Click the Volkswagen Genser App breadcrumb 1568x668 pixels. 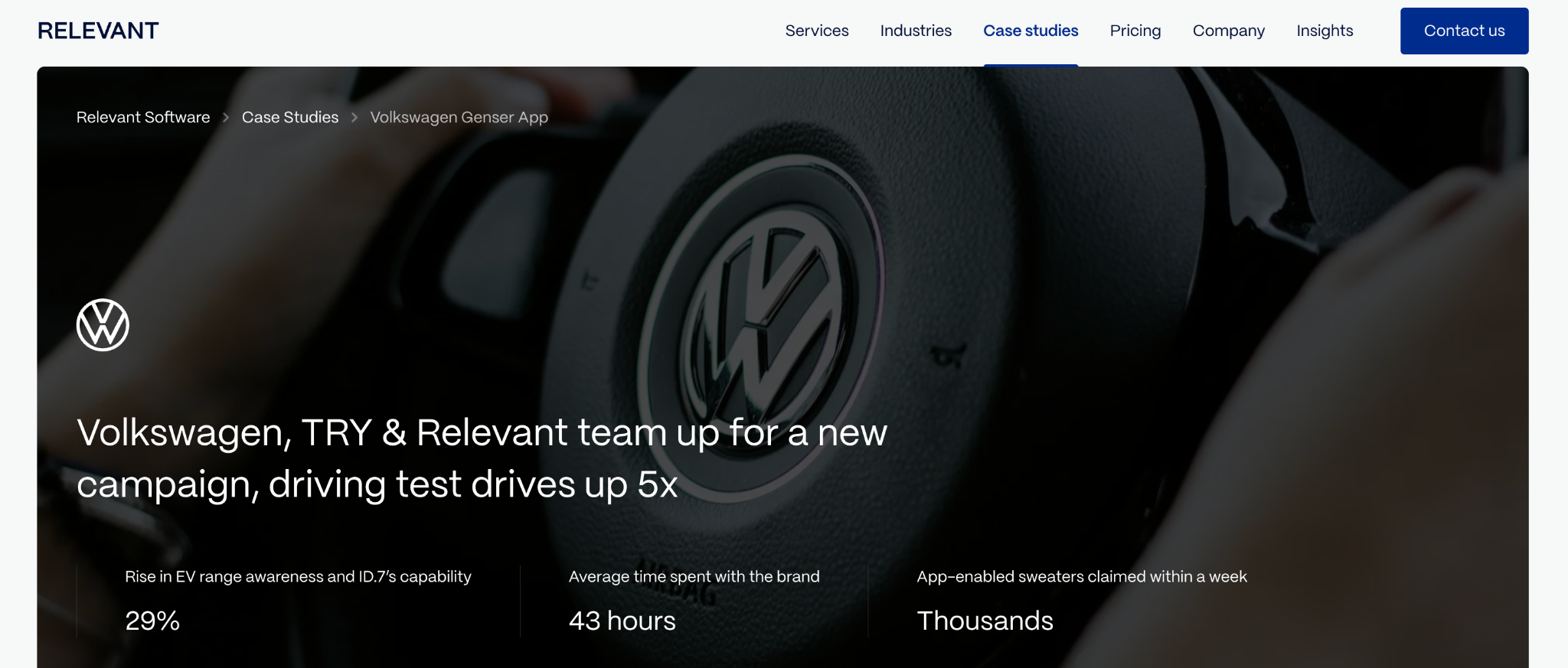click(x=459, y=117)
